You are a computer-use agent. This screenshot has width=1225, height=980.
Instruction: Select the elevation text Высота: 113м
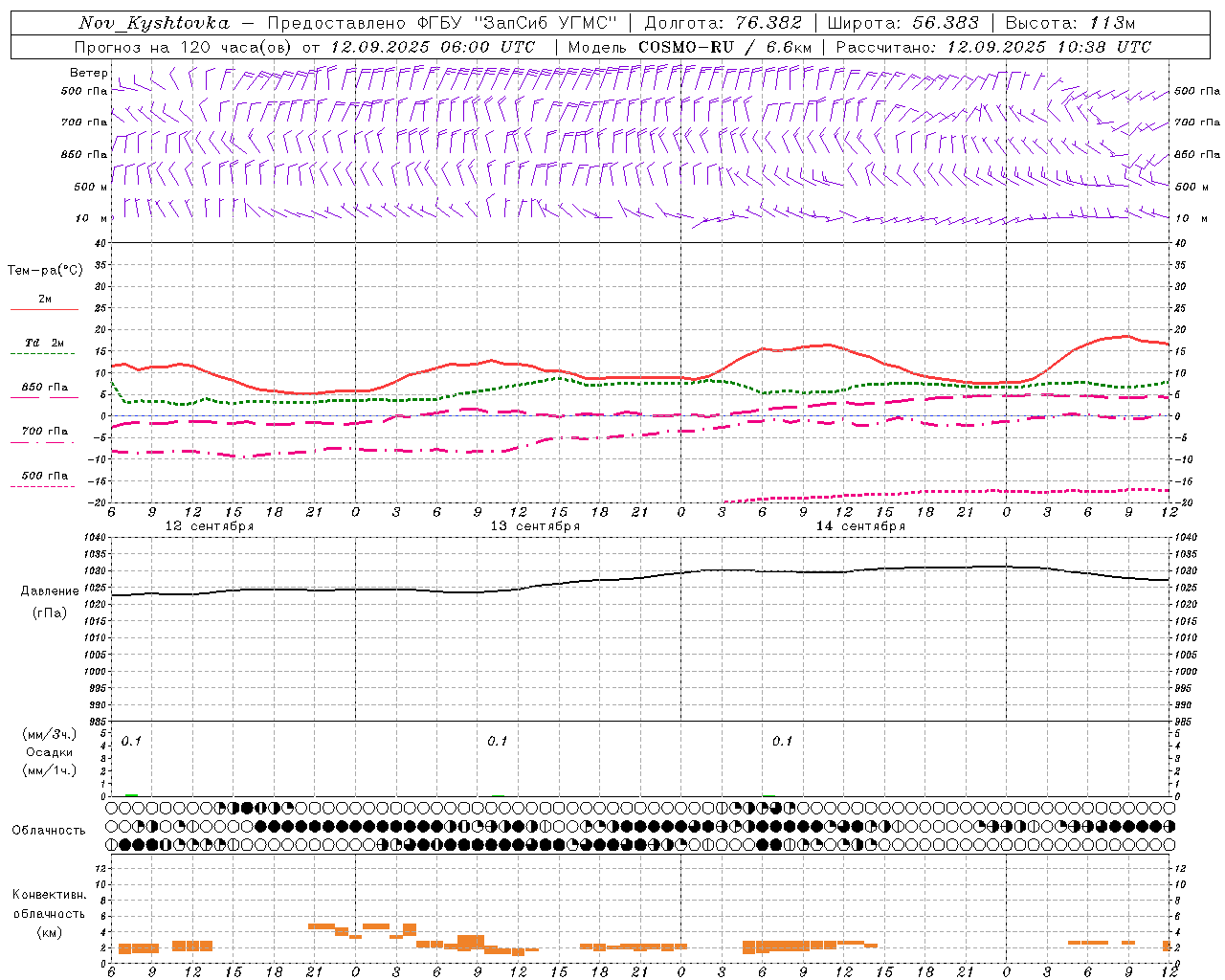(x=1070, y=23)
